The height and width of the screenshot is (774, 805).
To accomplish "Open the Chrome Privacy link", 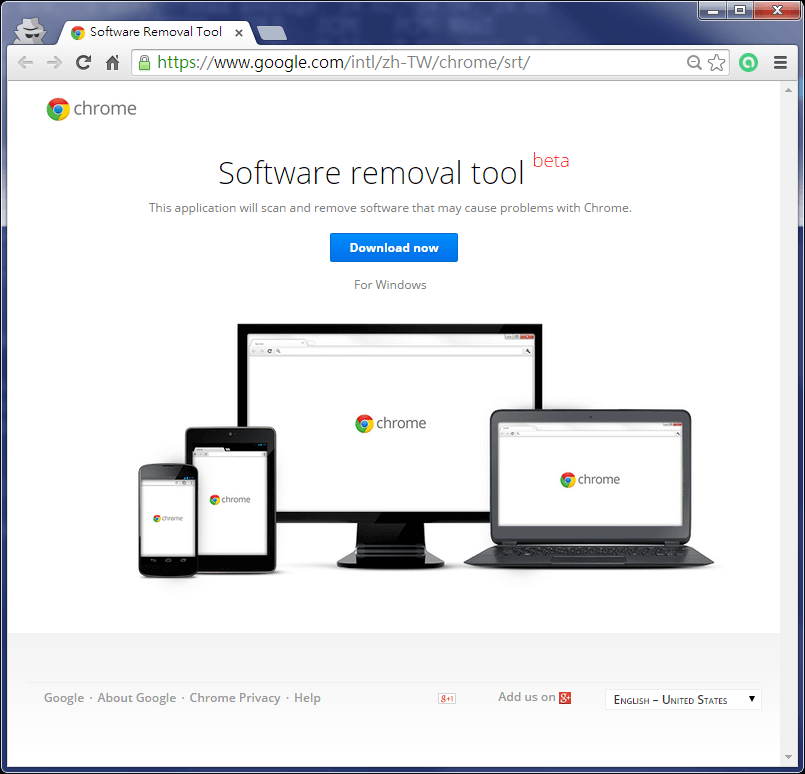I will 235,697.
